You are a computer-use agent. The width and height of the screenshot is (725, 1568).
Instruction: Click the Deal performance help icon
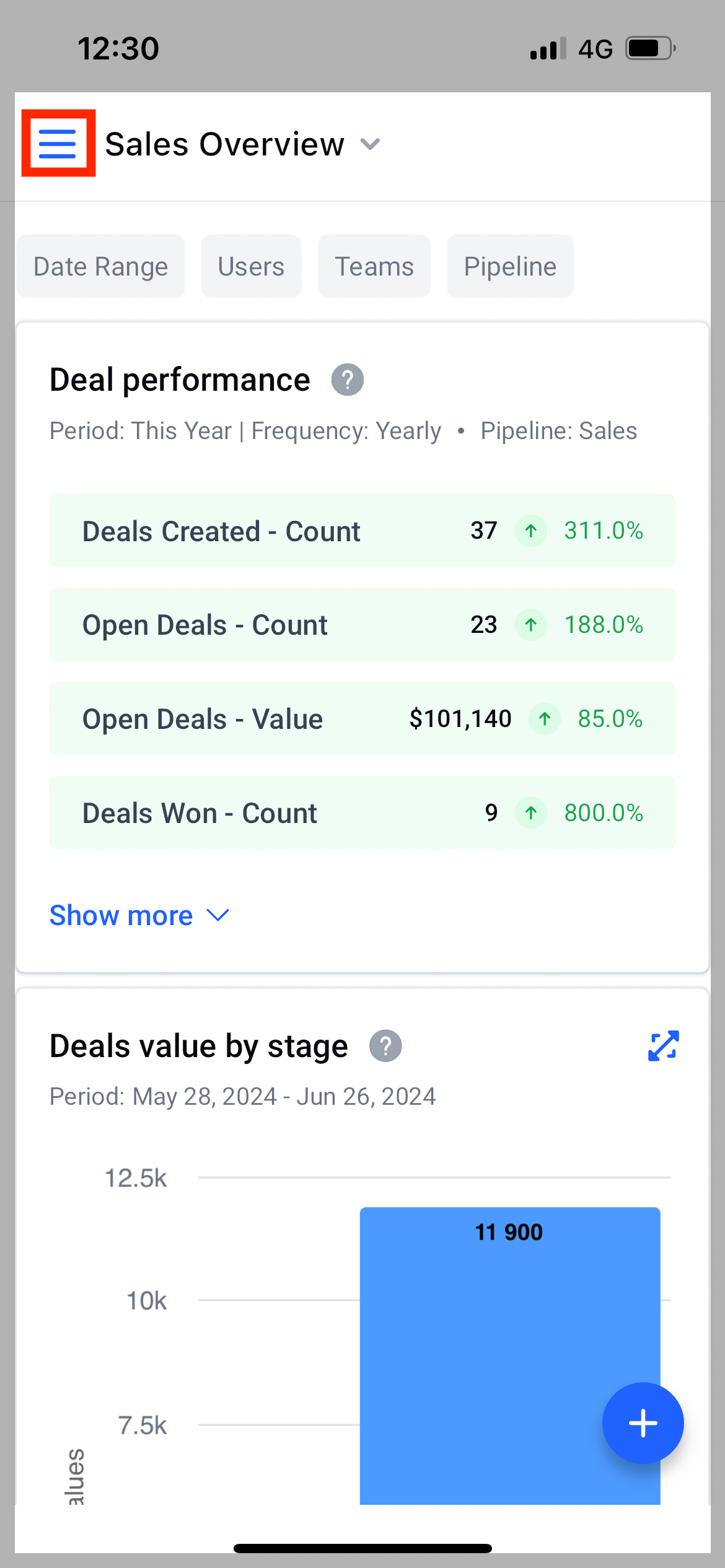coord(348,380)
